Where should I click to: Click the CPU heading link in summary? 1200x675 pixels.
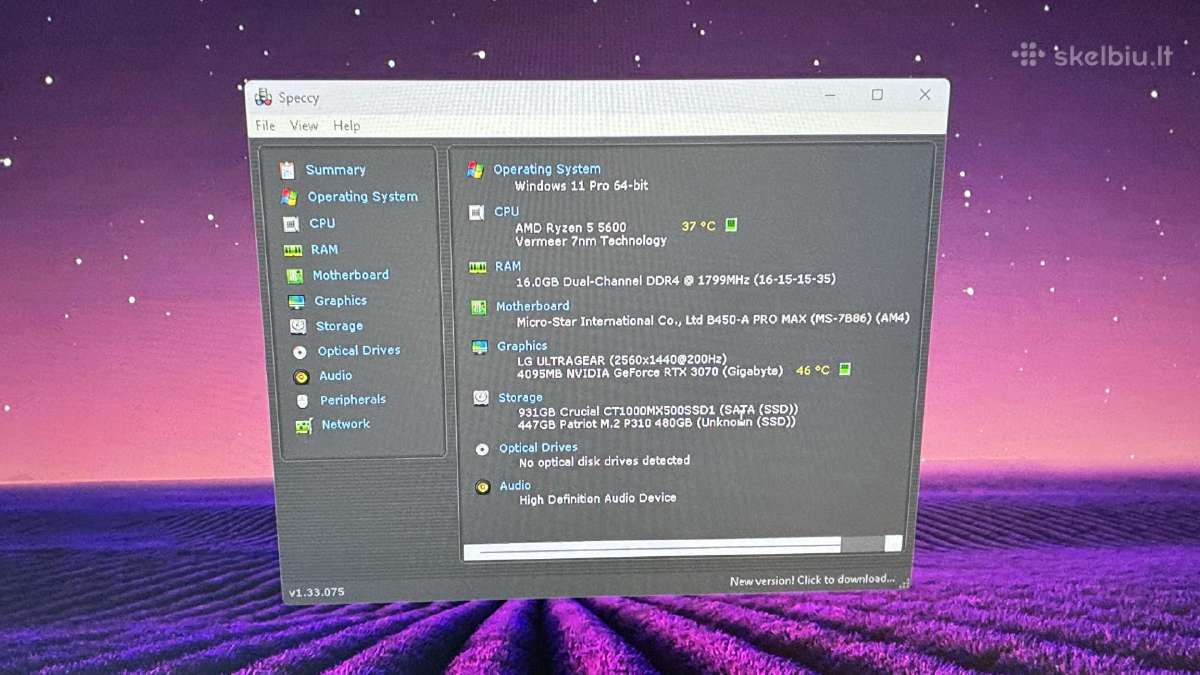(507, 212)
